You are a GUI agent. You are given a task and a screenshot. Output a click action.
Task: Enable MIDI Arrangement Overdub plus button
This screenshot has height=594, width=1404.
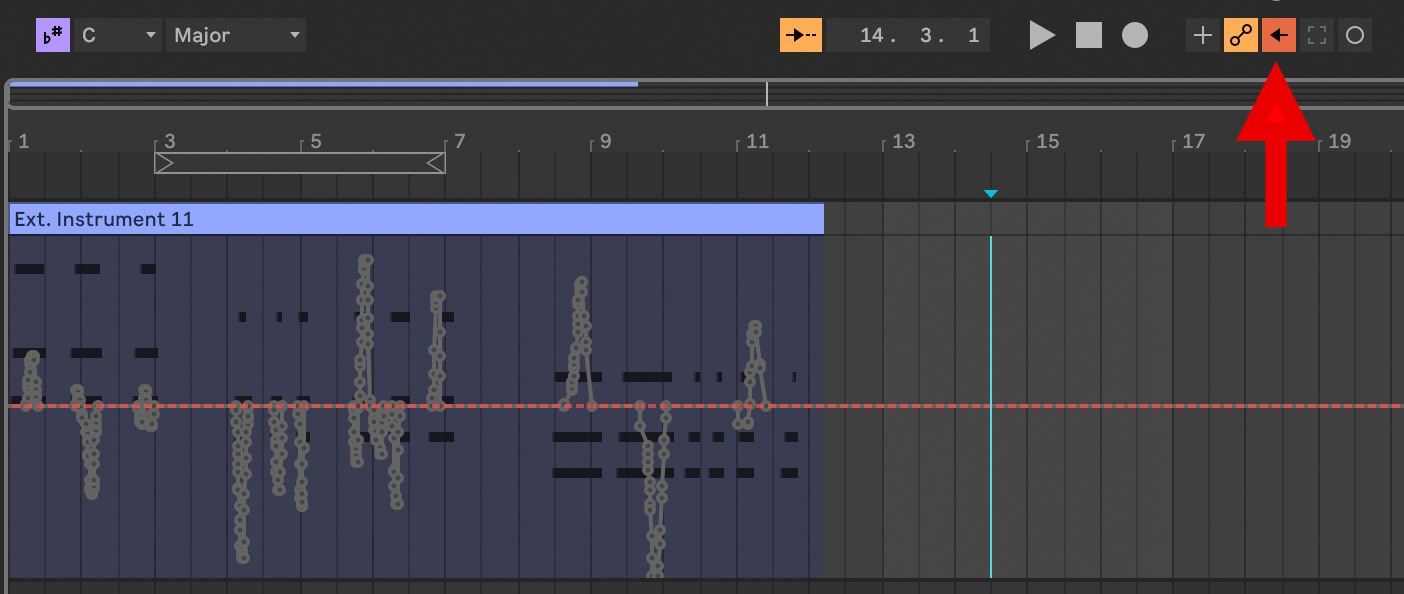click(1202, 35)
